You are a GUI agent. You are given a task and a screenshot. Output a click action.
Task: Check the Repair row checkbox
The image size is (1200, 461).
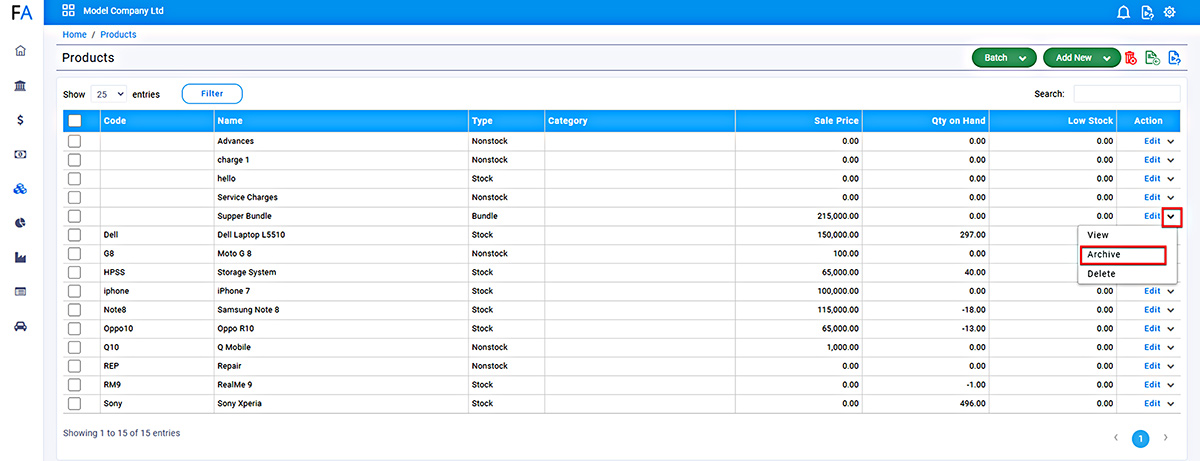[74, 366]
